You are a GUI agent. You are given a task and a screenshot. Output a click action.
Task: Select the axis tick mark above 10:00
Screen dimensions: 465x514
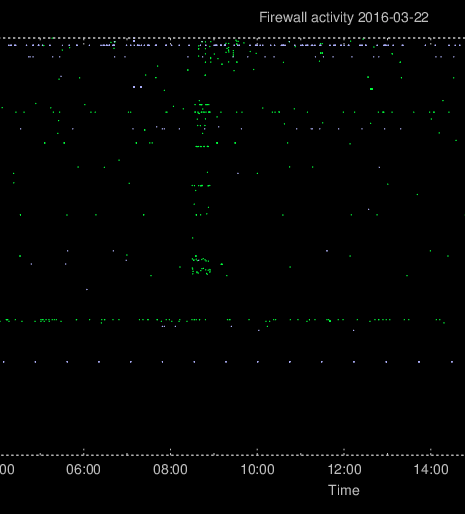(257, 451)
